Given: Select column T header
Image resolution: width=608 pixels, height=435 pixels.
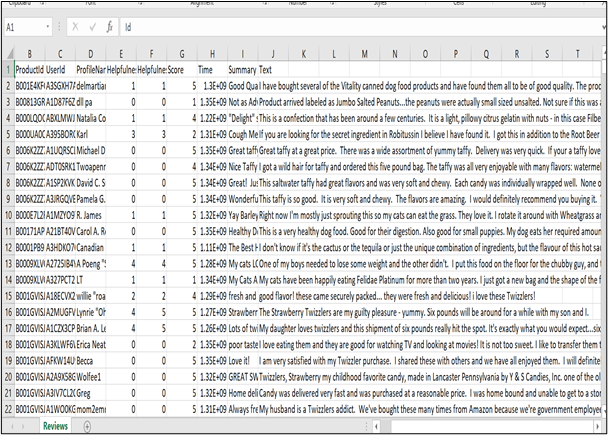Looking at the screenshot, I should click(x=578, y=54).
